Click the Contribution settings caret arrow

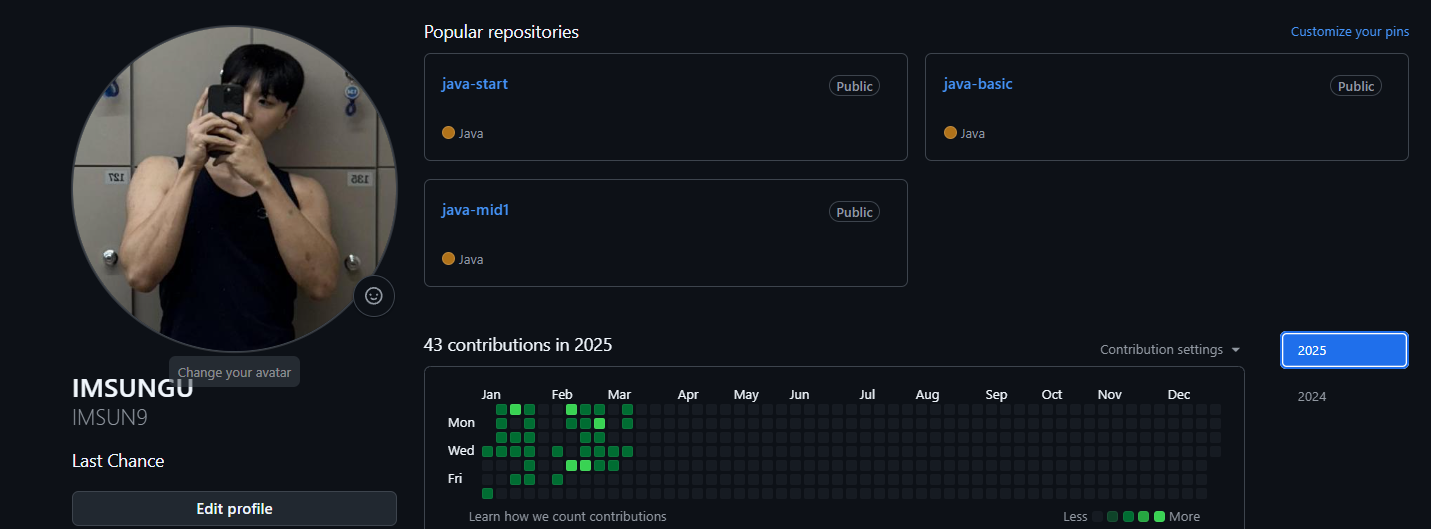pyautogui.click(x=1236, y=350)
